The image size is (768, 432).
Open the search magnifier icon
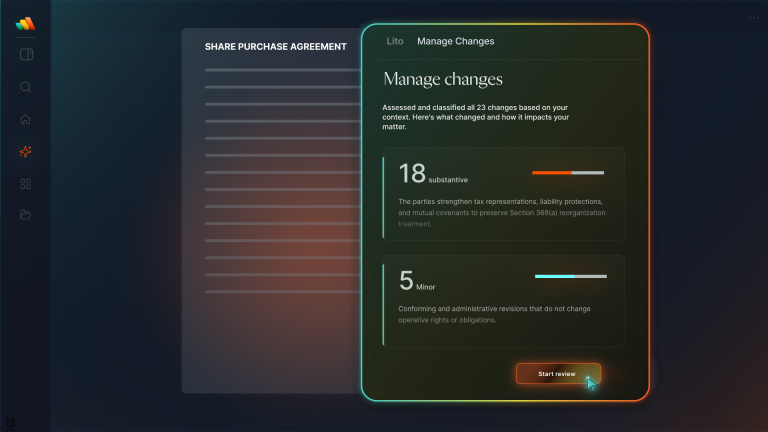pos(25,87)
